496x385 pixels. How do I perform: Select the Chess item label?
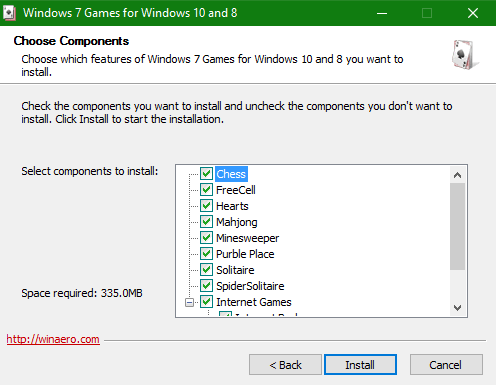pyautogui.click(x=231, y=174)
